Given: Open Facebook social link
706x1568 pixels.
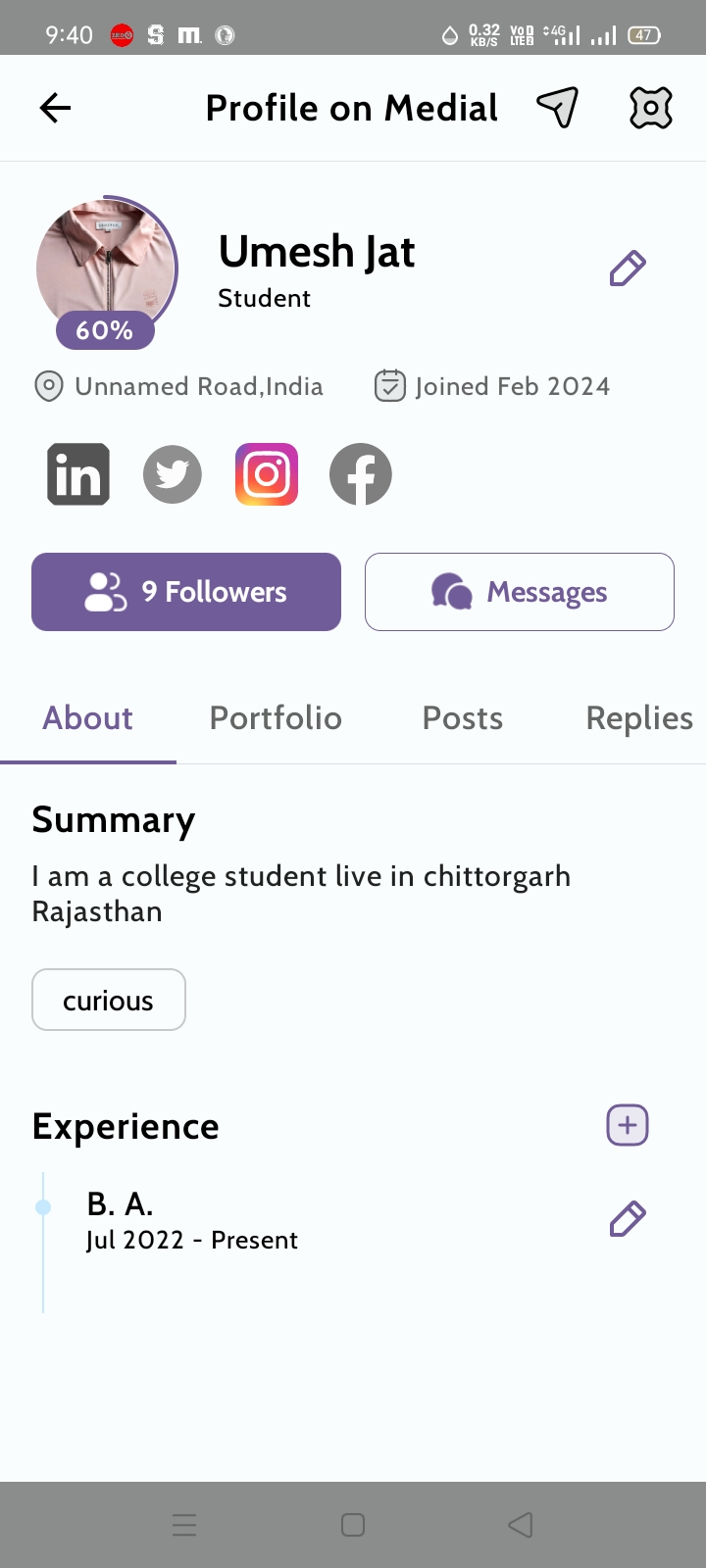Looking at the screenshot, I should [361, 474].
